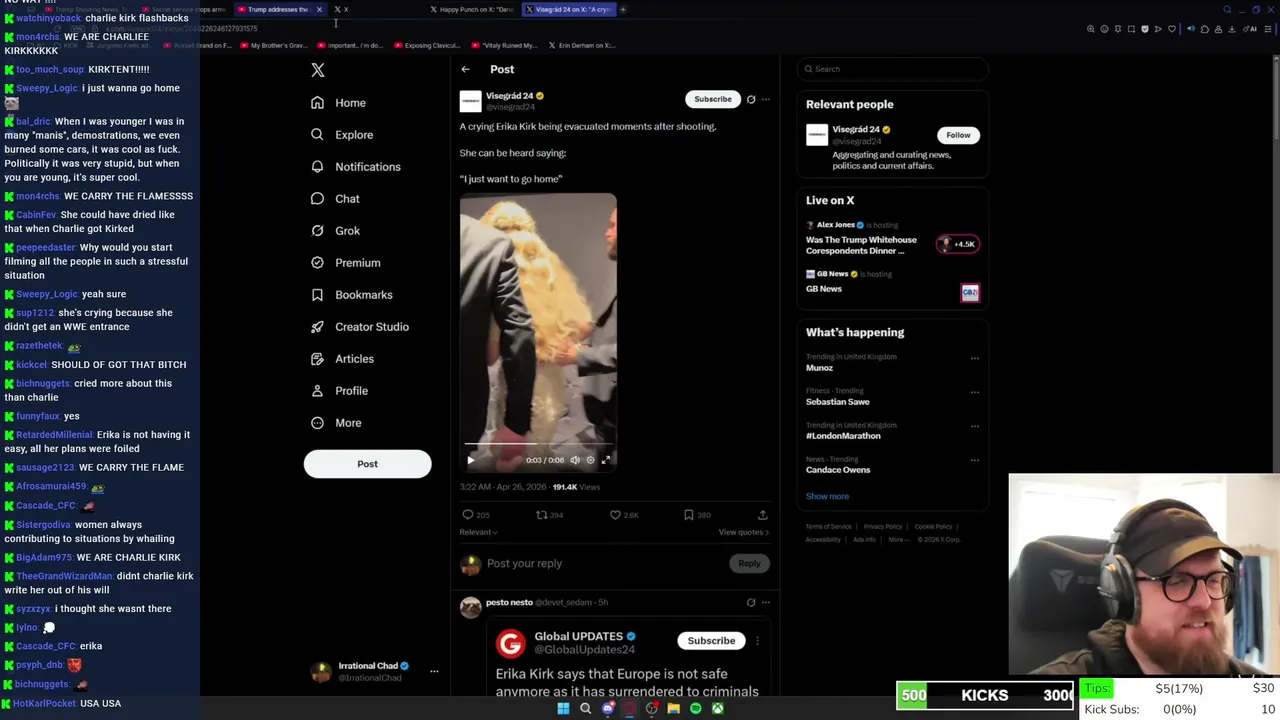Viewport: 1280px width, 720px height.
Task: Open the Candace Owens trending topic
Action: click(x=838, y=470)
